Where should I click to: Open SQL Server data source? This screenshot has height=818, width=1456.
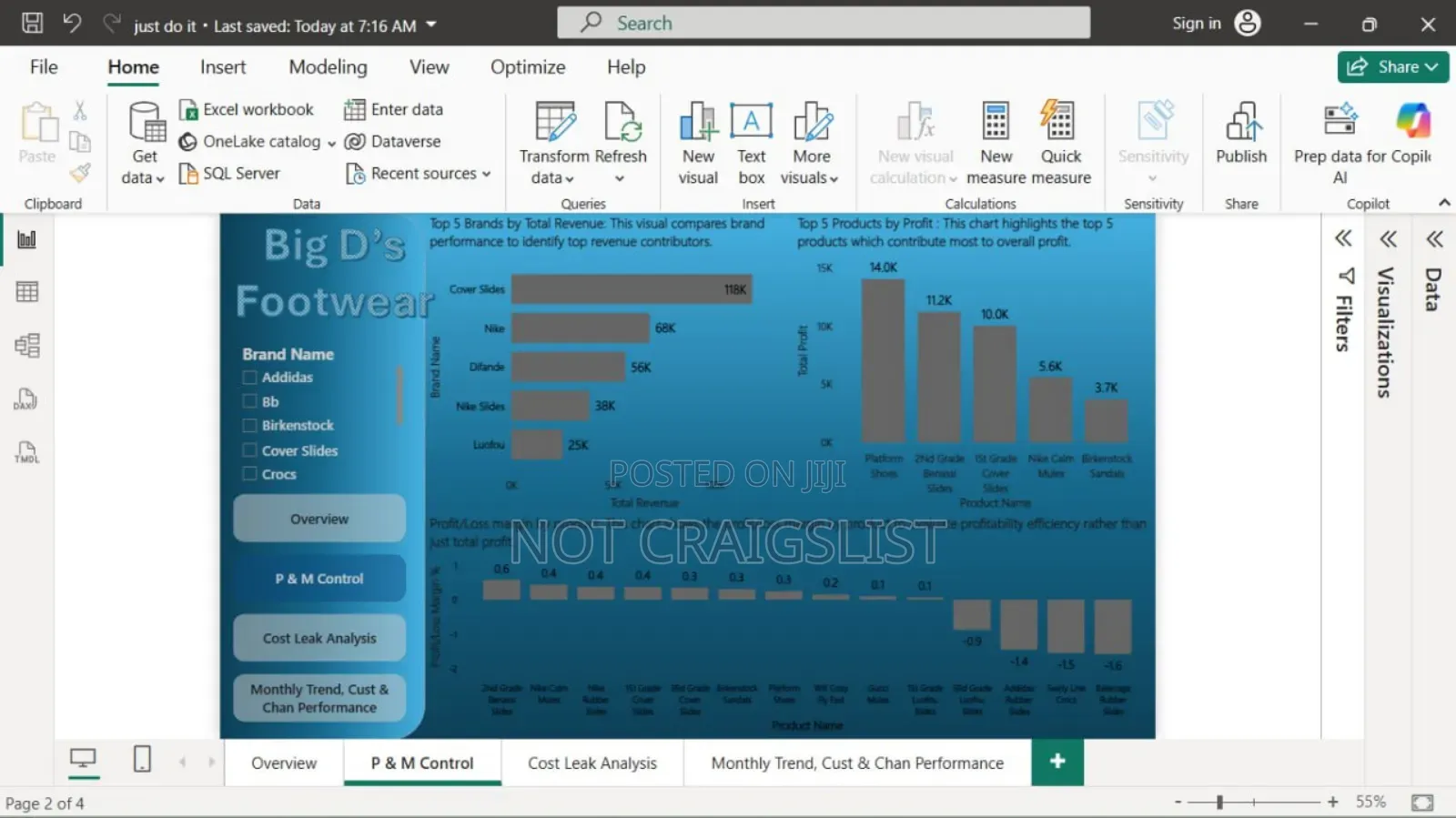pyautogui.click(x=229, y=173)
